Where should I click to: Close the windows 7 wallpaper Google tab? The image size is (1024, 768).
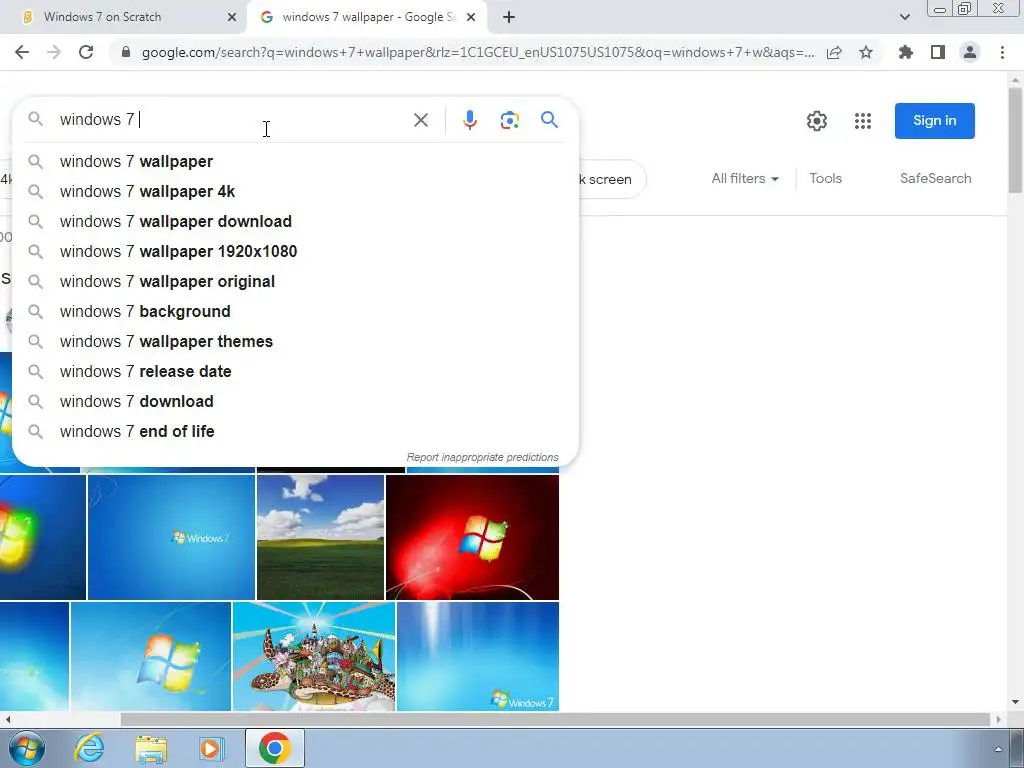[x=471, y=17]
